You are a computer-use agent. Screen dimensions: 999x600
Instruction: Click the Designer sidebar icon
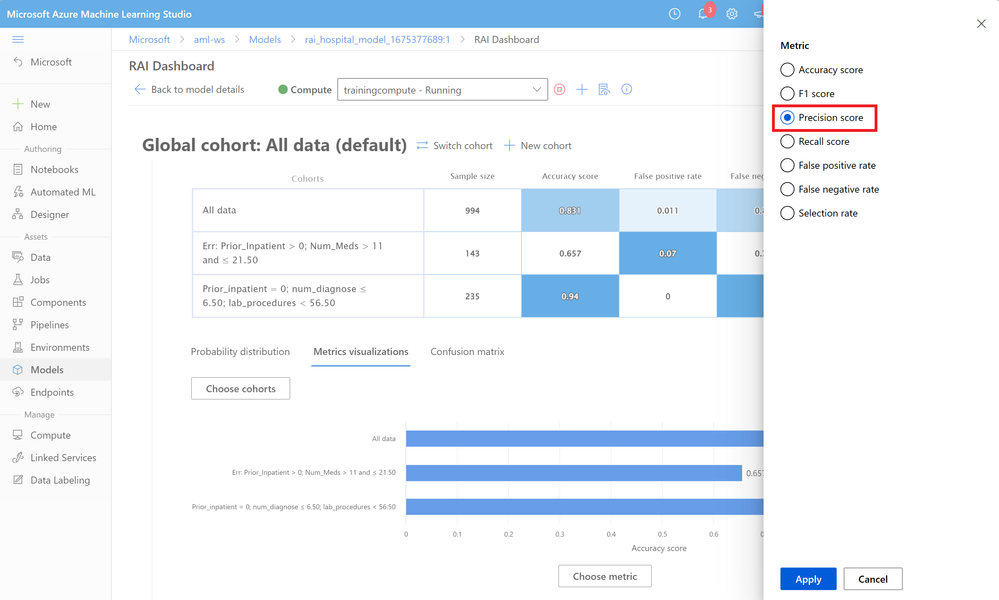pyautogui.click(x=18, y=215)
